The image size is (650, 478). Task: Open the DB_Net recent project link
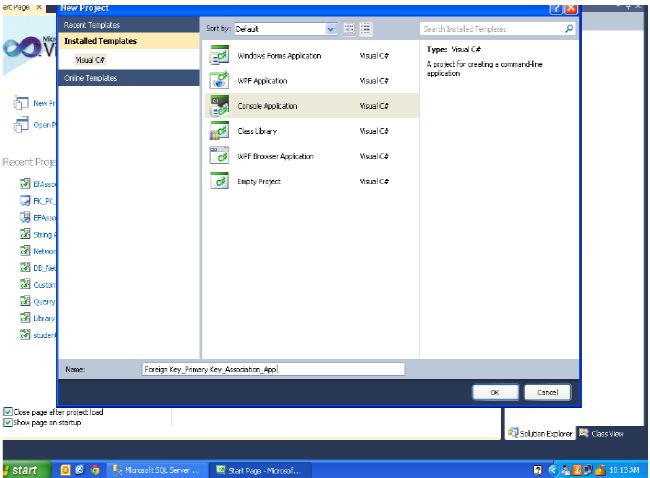(44, 268)
